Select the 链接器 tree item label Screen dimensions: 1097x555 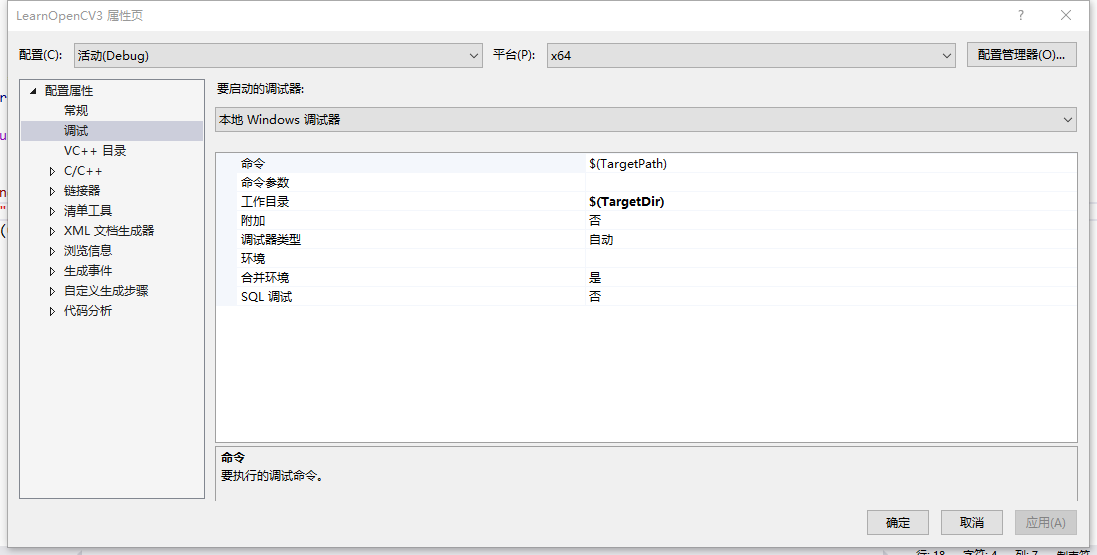click(82, 190)
